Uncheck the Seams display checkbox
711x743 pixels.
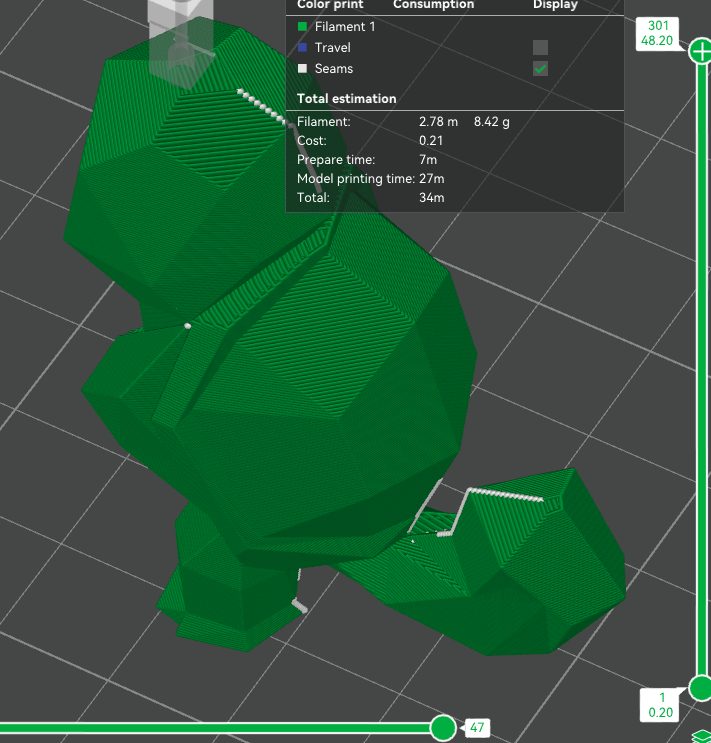tap(540, 69)
